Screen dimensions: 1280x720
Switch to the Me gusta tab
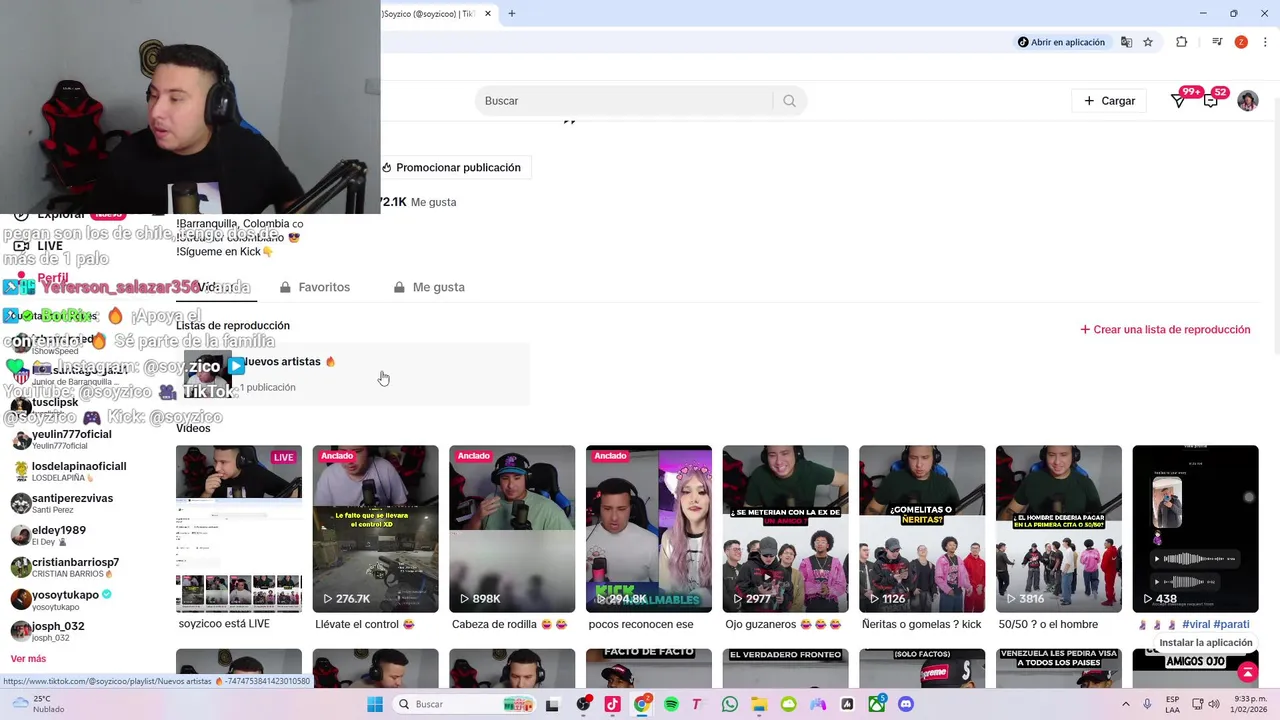pyautogui.click(x=429, y=287)
